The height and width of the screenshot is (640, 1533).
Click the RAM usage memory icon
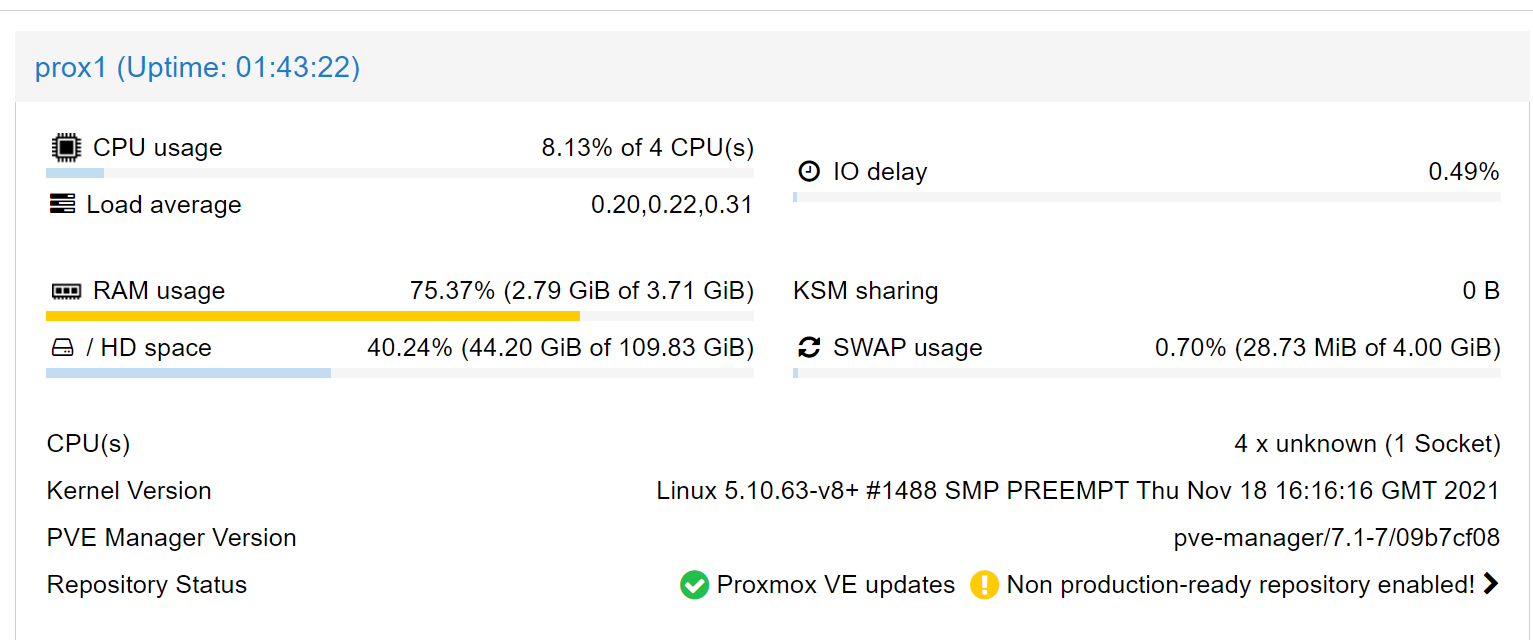66,292
